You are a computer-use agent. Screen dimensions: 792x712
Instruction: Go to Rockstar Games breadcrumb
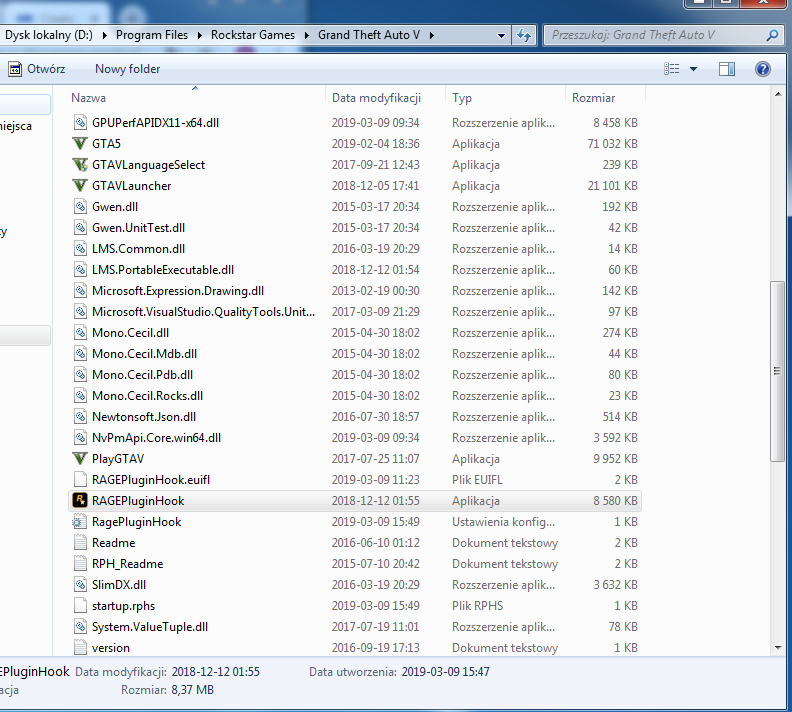253,35
